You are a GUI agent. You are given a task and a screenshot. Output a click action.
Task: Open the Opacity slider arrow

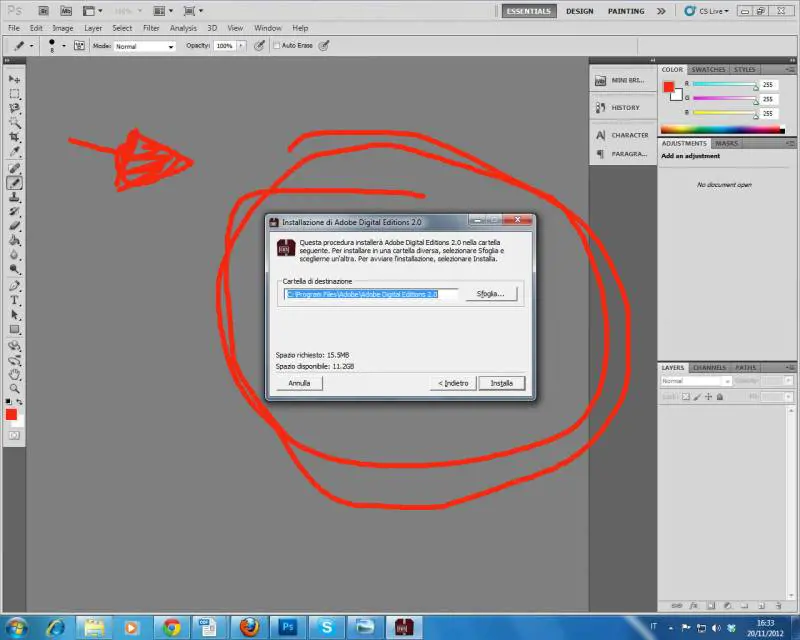pos(241,45)
